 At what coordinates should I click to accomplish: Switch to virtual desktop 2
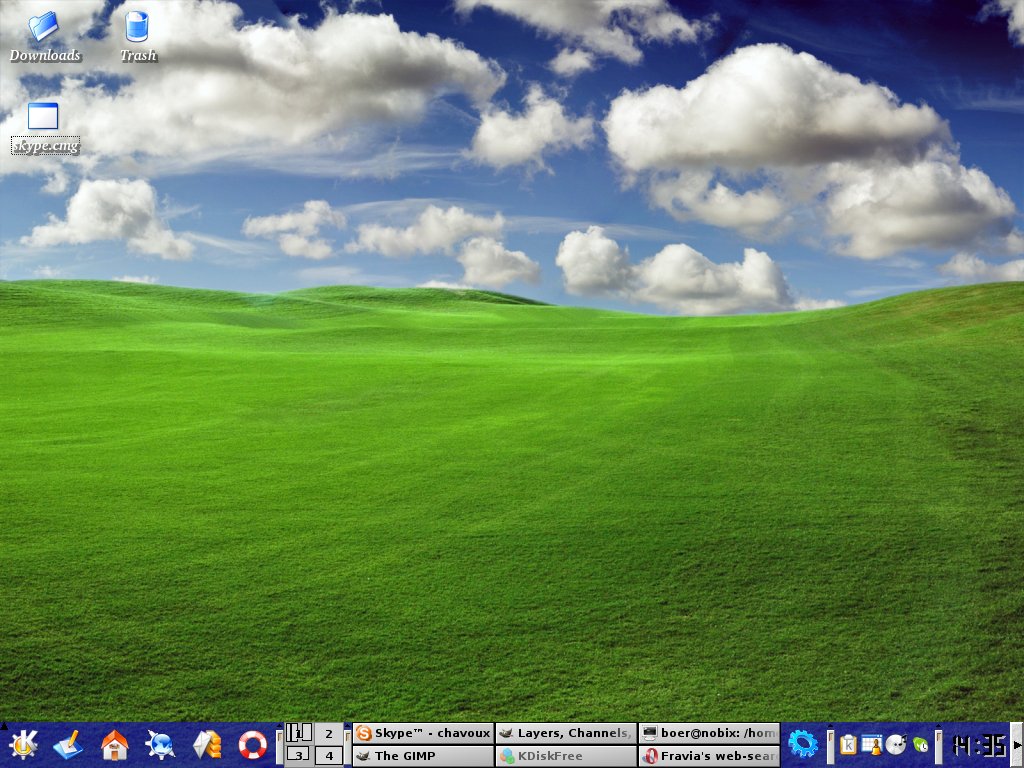tap(329, 733)
